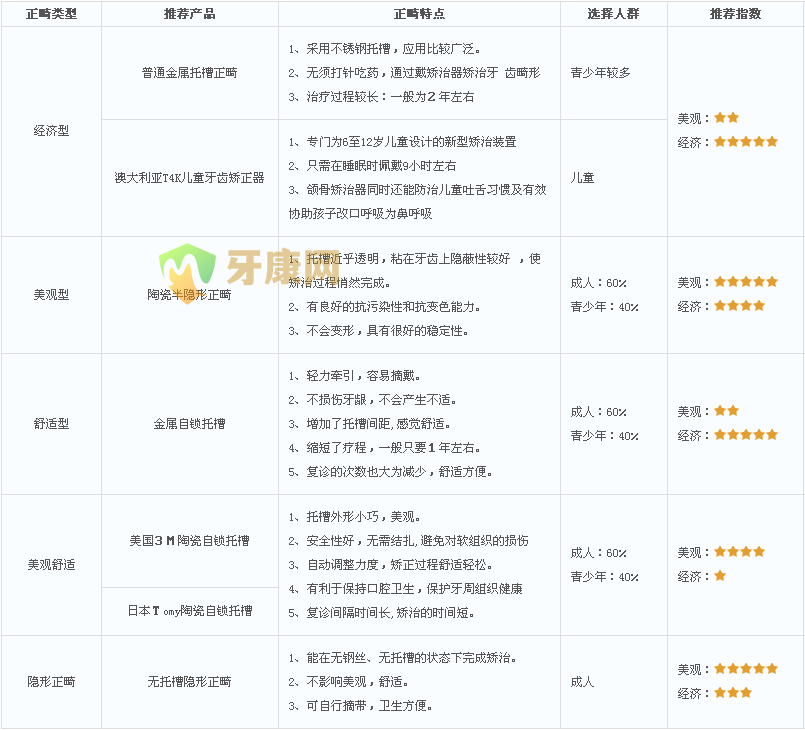Click the 选择人群 column header
Viewport: 805px width, 730px height.
(x=614, y=14)
